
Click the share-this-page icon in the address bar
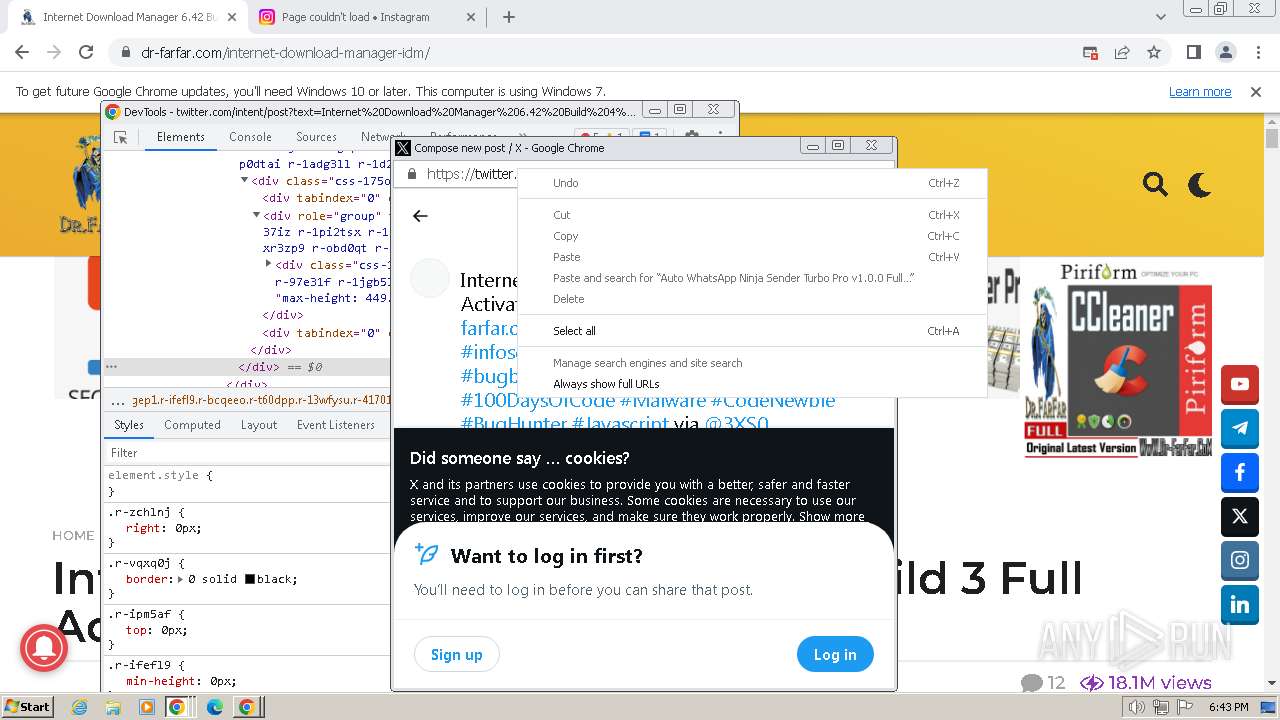1122,52
